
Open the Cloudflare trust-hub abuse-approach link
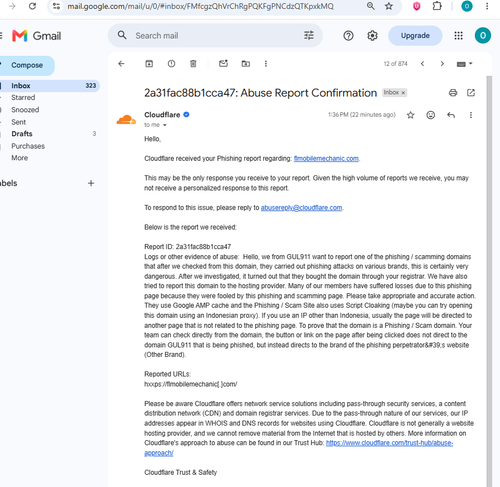coord(389,443)
